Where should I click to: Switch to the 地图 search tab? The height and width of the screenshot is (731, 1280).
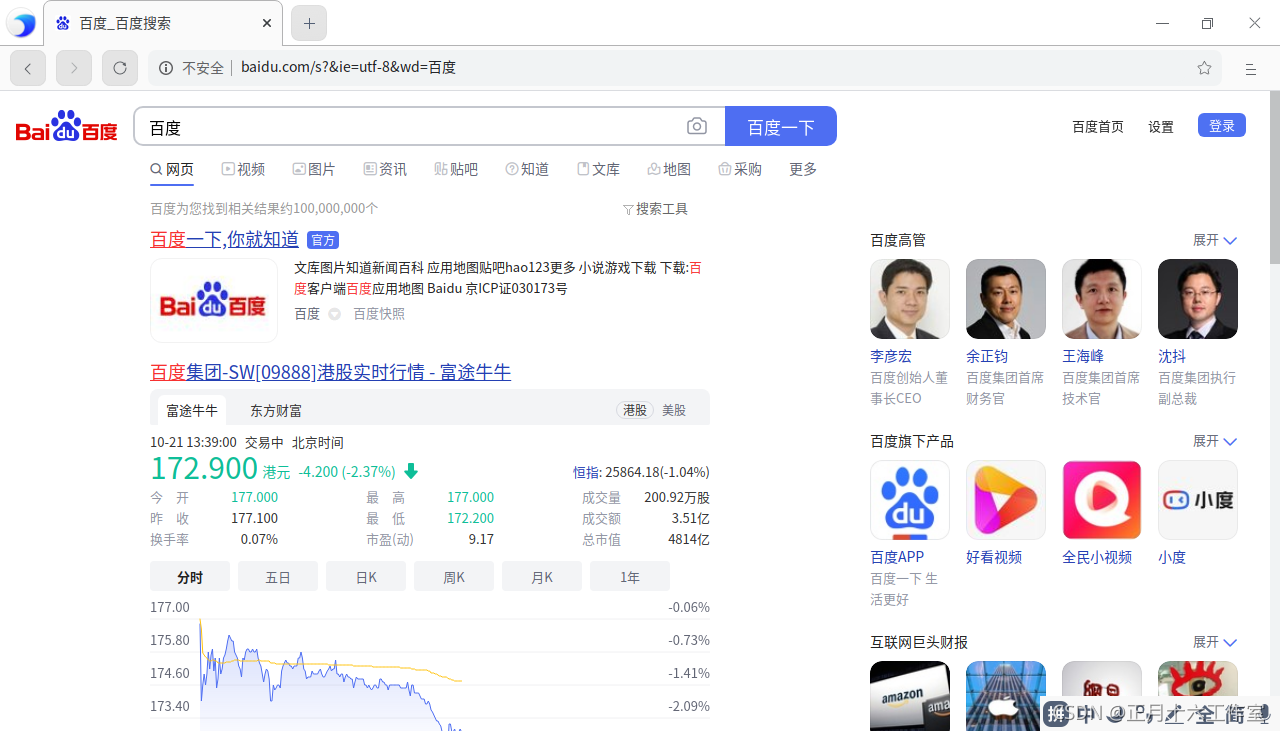pos(669,169)
